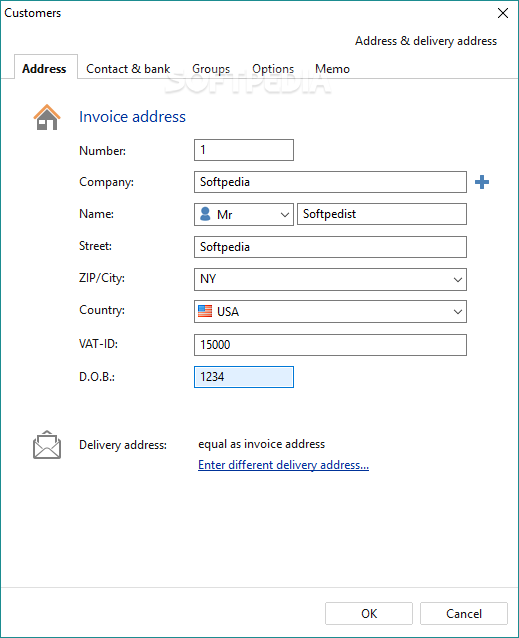Click the 'VAT-ID:' label
Image resolution: width=519 pixels, height=638 pixels.
(x=98, y=344)
